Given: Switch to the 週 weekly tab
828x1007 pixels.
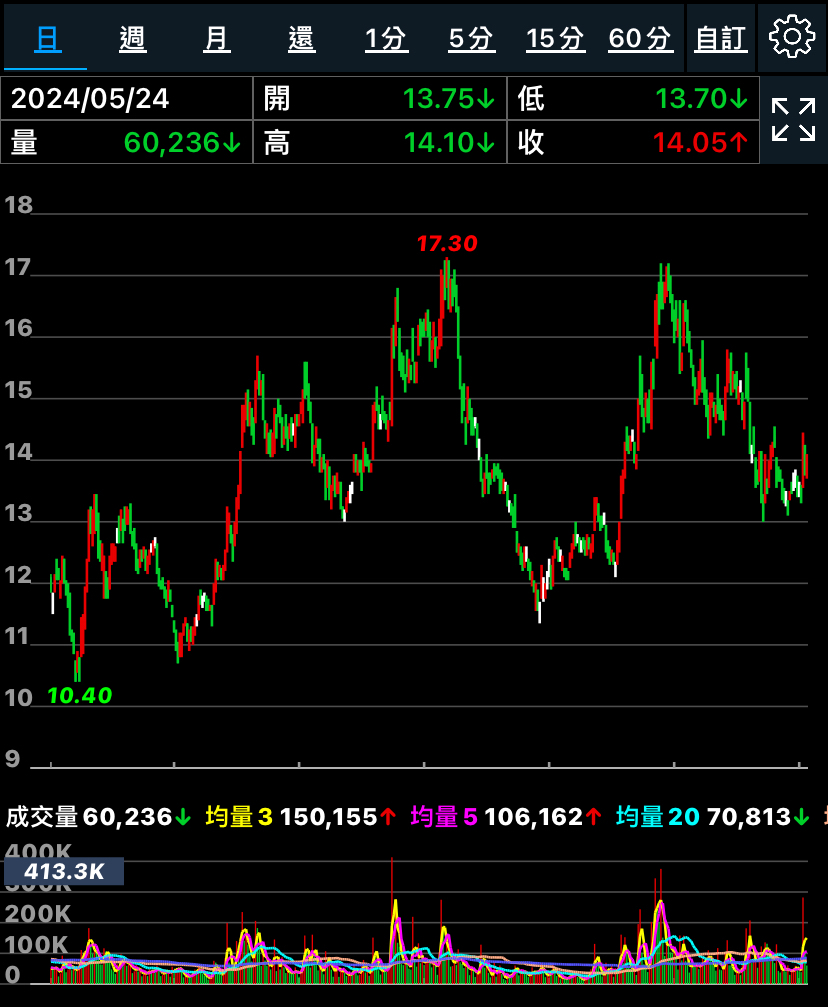Looking at the screenshot, I should (133, 39).
